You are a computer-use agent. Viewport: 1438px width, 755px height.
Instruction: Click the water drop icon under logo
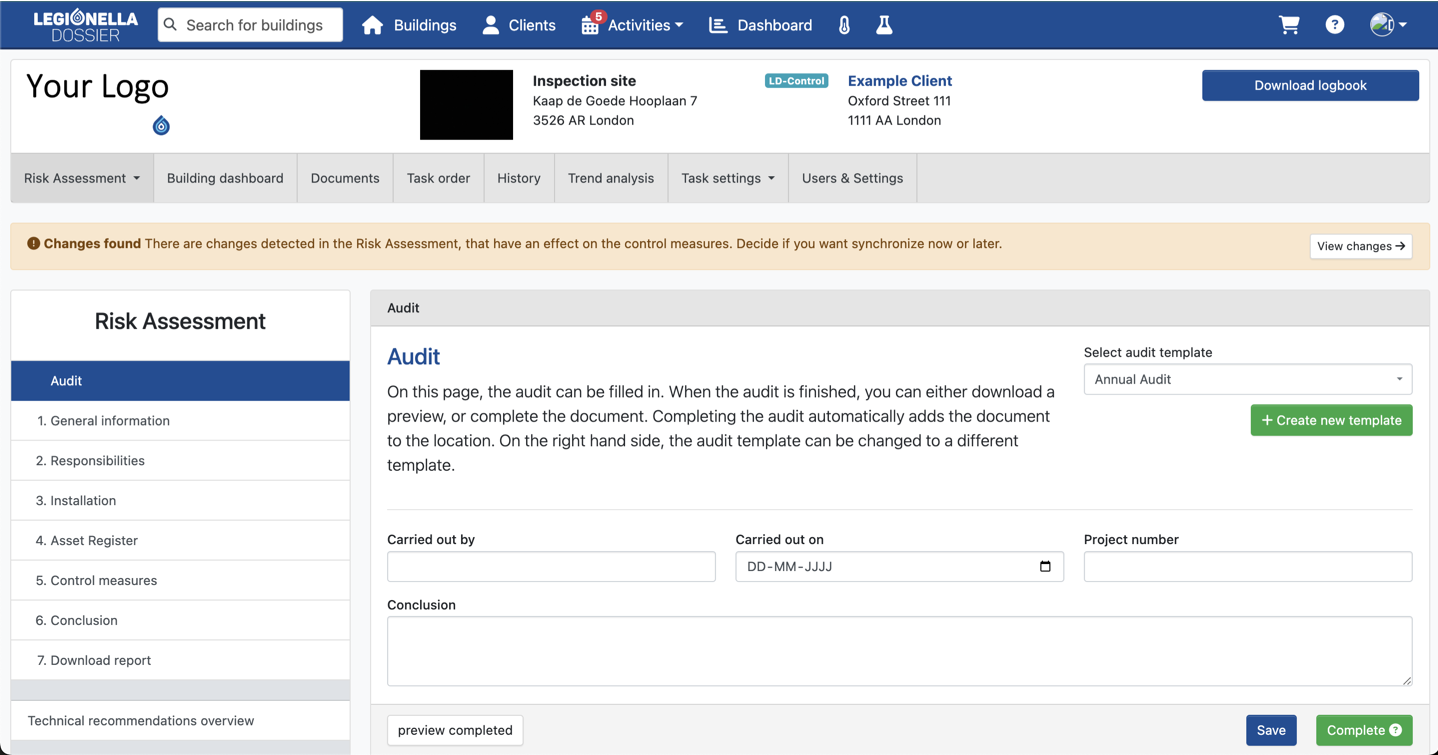point(161,126)
